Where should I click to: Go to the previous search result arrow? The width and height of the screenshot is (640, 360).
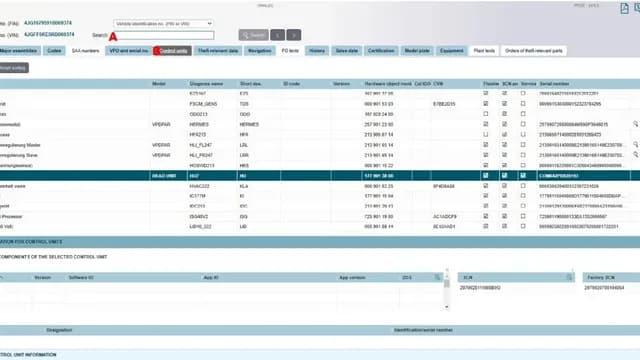(278, 35)
